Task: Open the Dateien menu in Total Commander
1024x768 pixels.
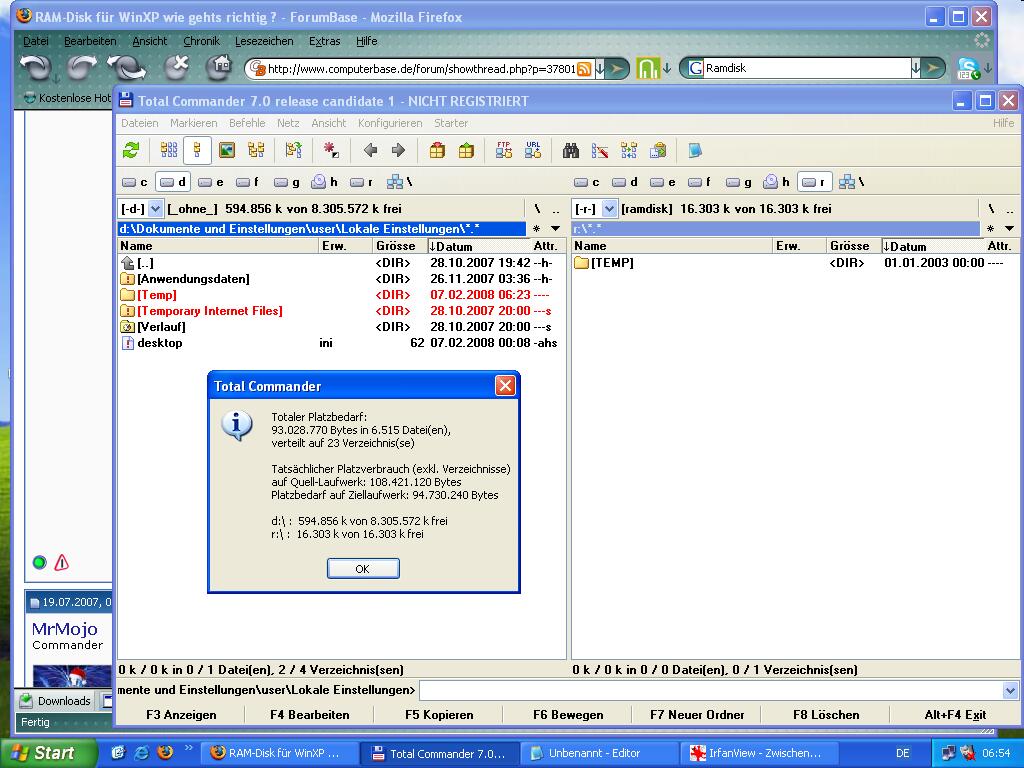Action: [x=140, y=123]
